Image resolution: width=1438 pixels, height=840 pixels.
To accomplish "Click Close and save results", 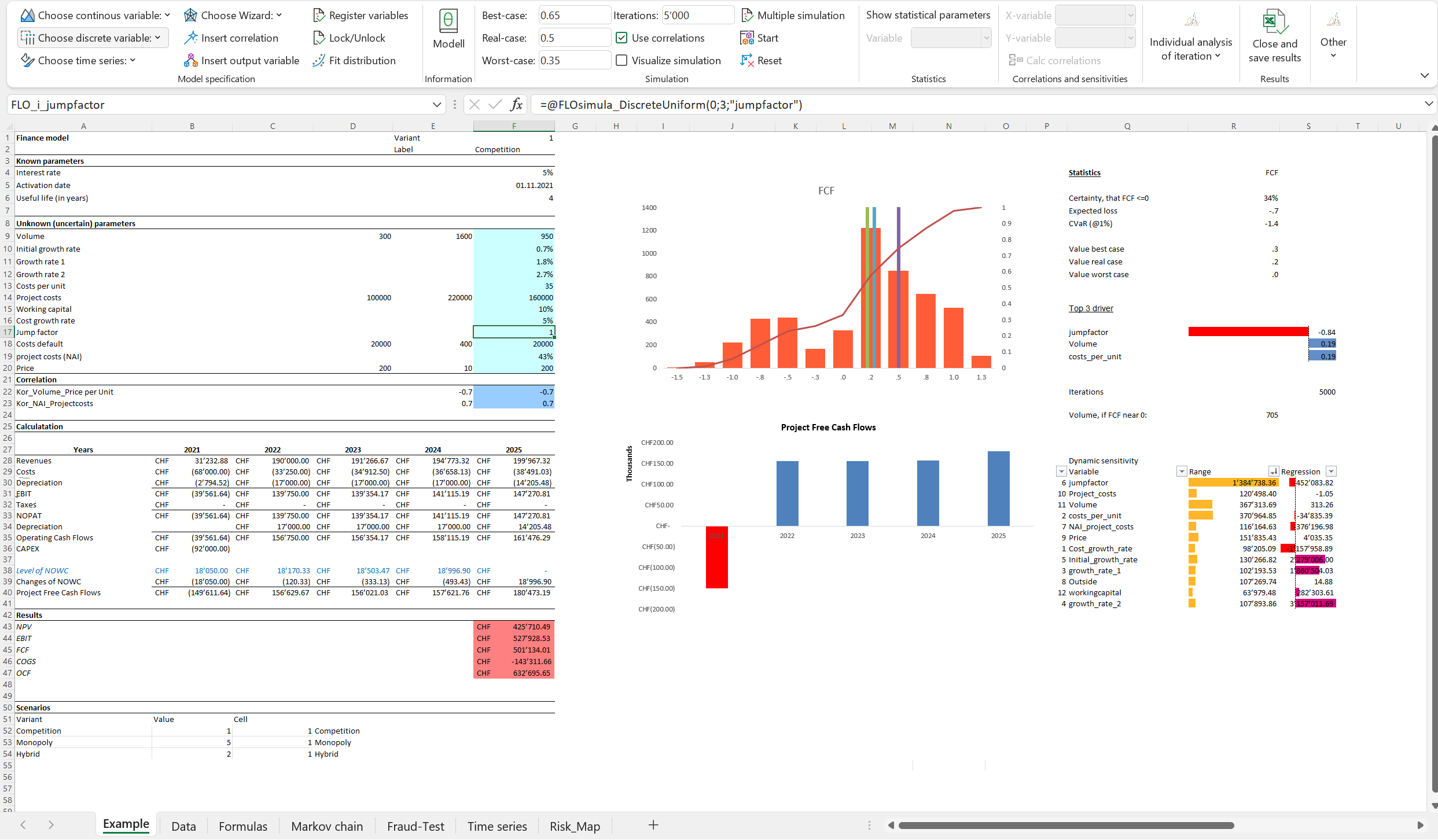I will coord(1274,36).
